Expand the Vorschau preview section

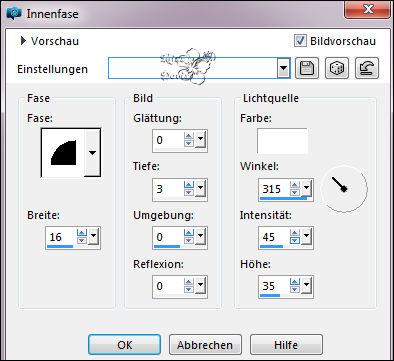[23, 41]
